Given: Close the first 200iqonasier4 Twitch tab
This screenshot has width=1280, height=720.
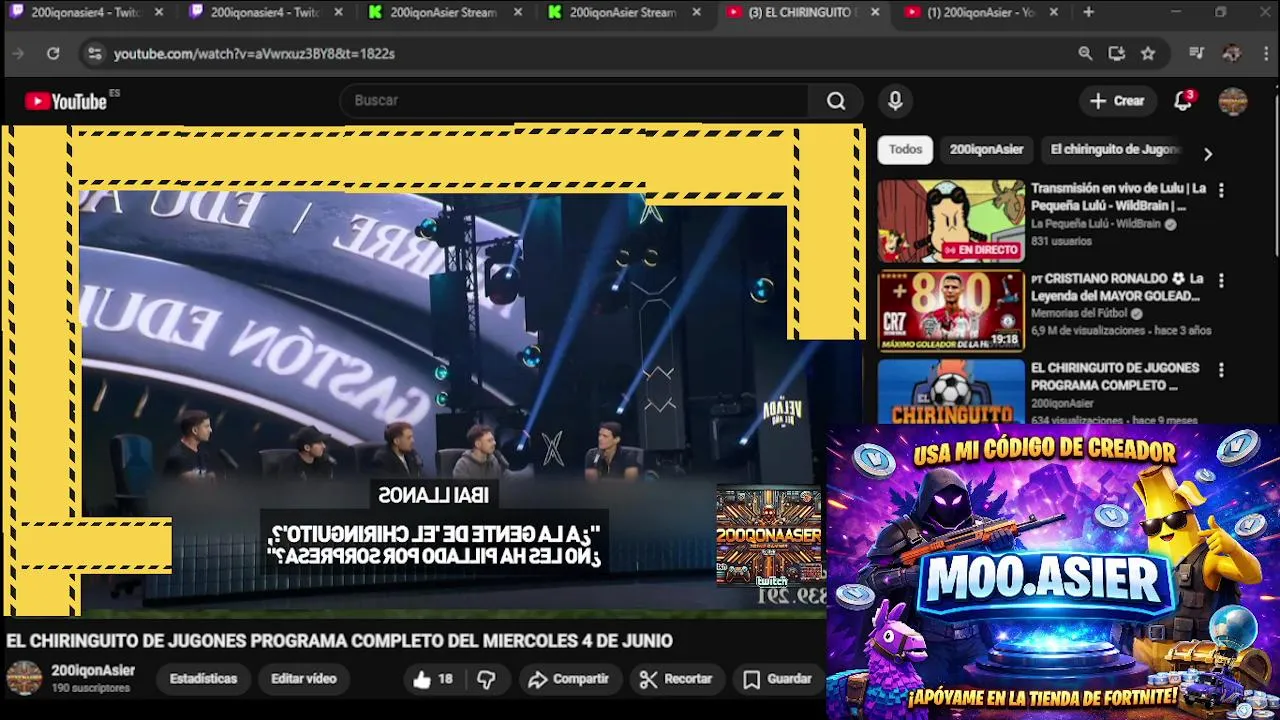Looking at the screenshot, I should [x=157, y=12].
